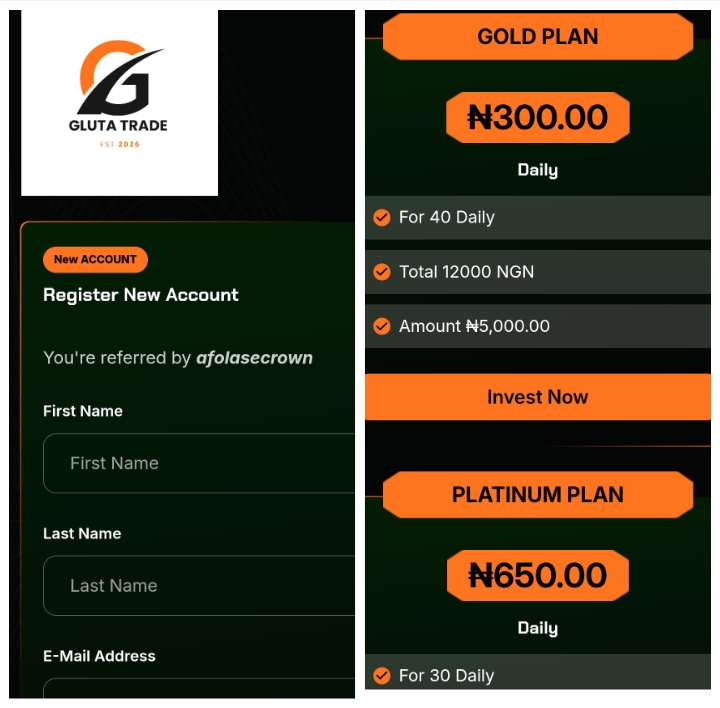The width and height of the screenshot is (720, 708).
Task: Focus the Last Name input field
Action: point(199,585)
